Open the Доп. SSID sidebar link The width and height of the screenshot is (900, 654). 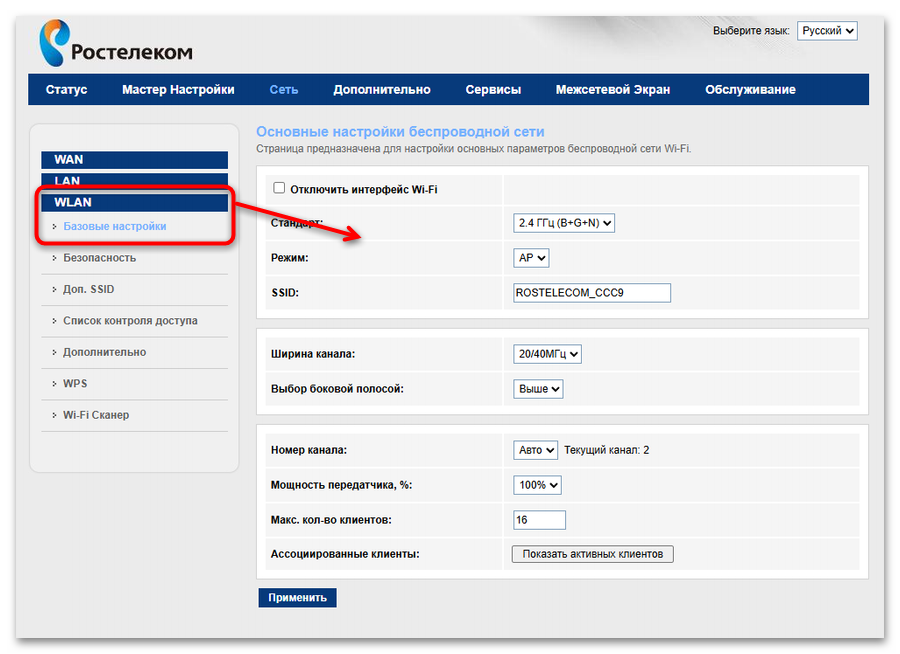88,289
